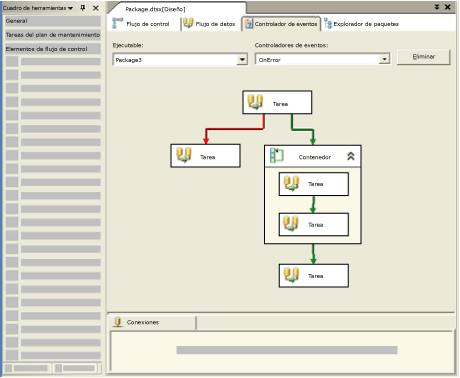
Task: Select the Tarea node after the Contenedor
Action: tap(314, 276)
